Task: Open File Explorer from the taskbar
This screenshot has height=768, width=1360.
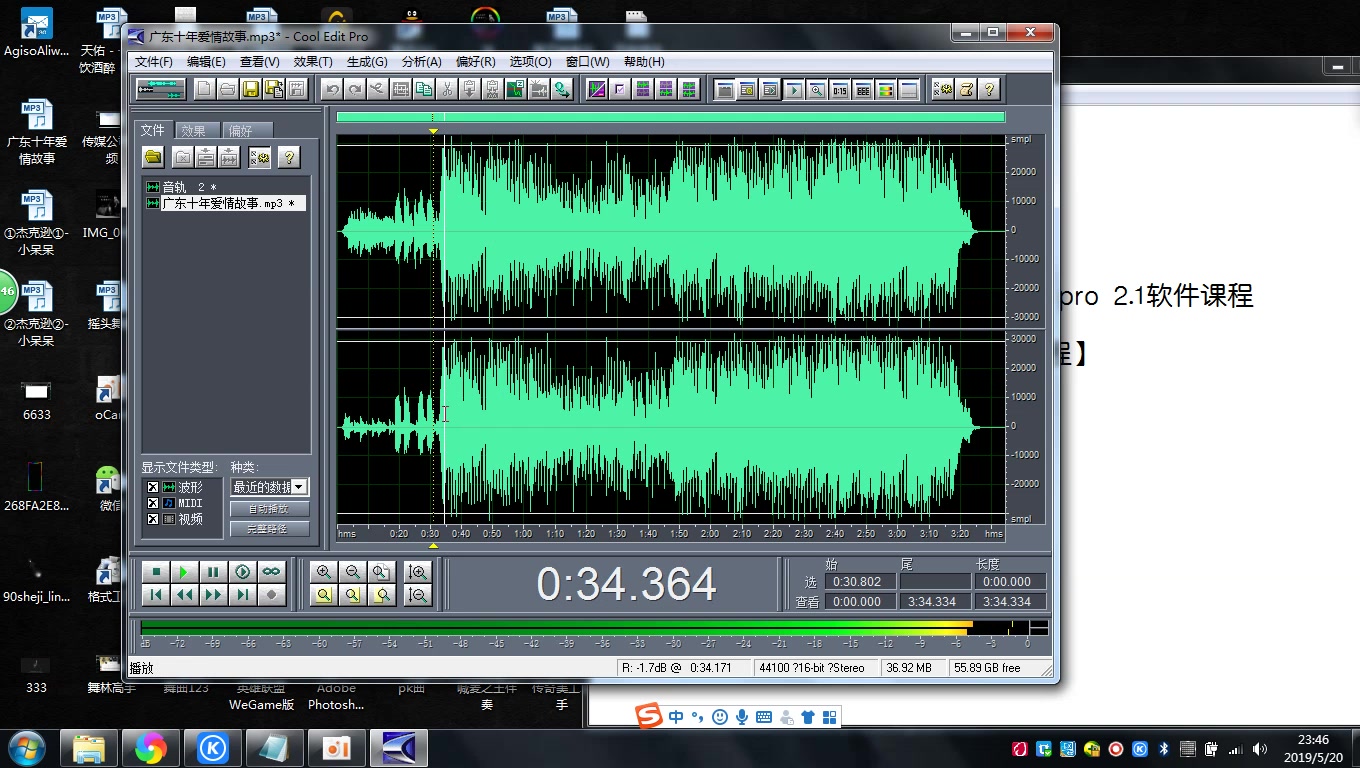Action: (89, 748)
